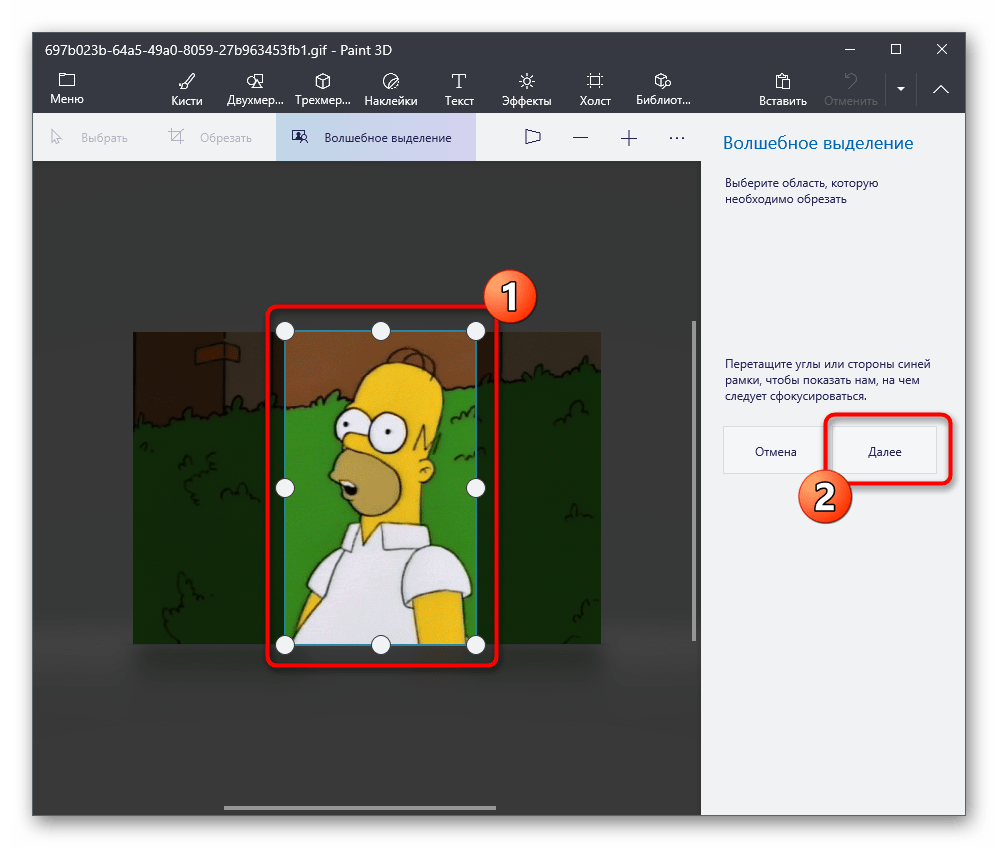Open the three-dots more options menu
The width and height of the screenshot is (998, 848).
677,138
